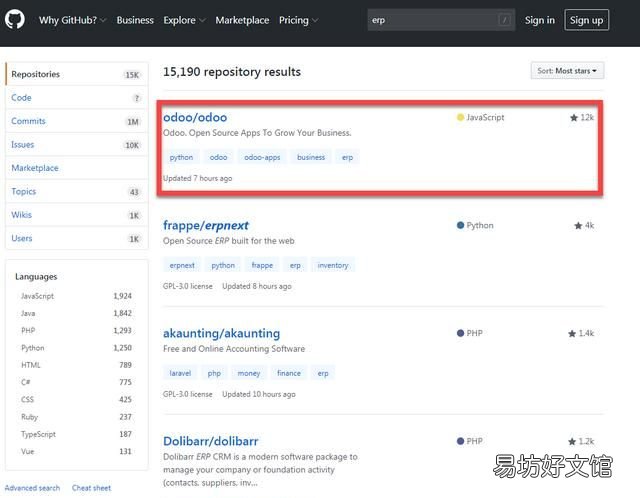Image resolution: width=640 pixels, height=498 pixels.
Task: Click the GPL-3.0 license text under erpnext
Action: click(x=188, y=286)
